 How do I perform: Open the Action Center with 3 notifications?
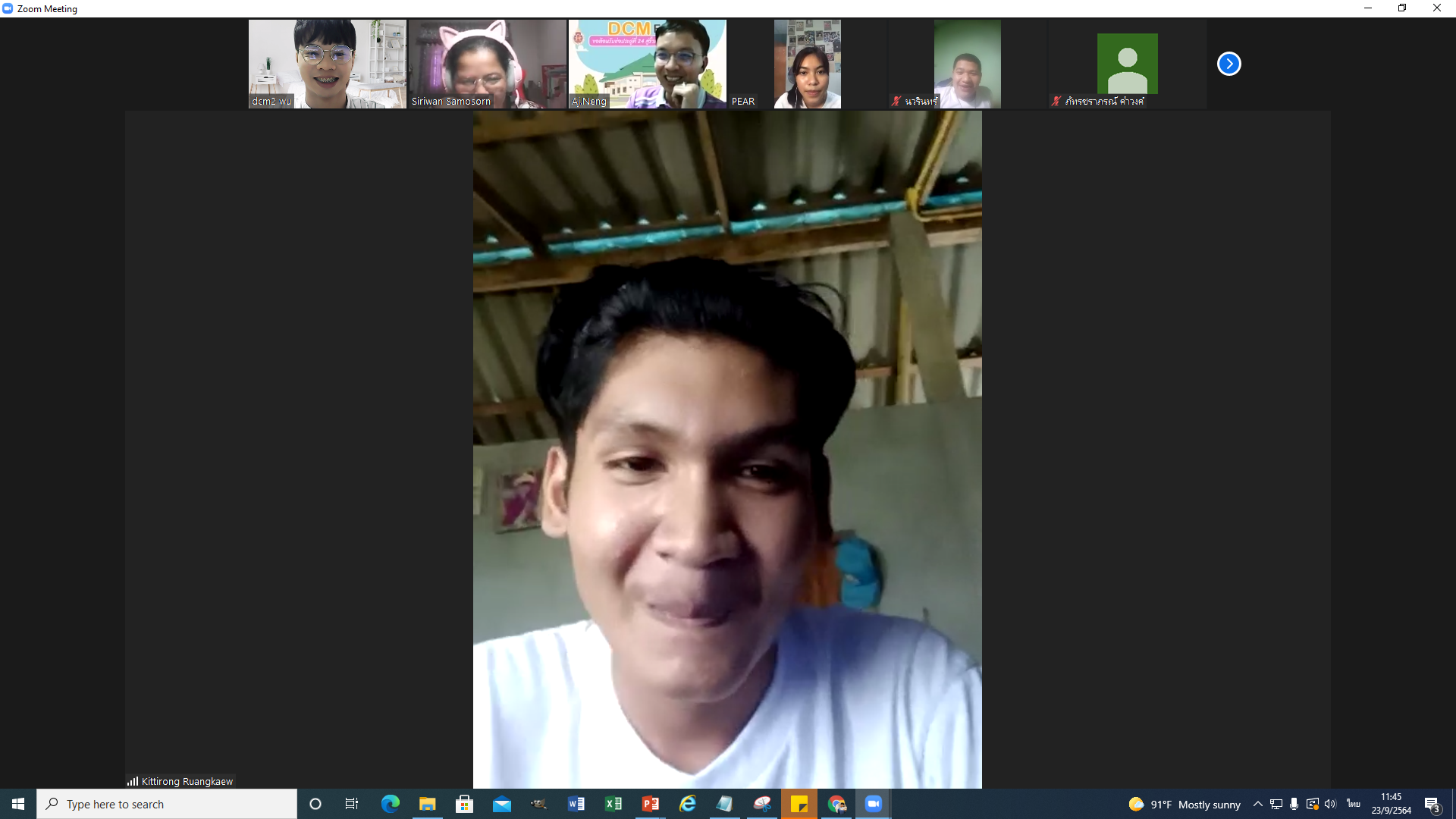(x=1432, y=805)
